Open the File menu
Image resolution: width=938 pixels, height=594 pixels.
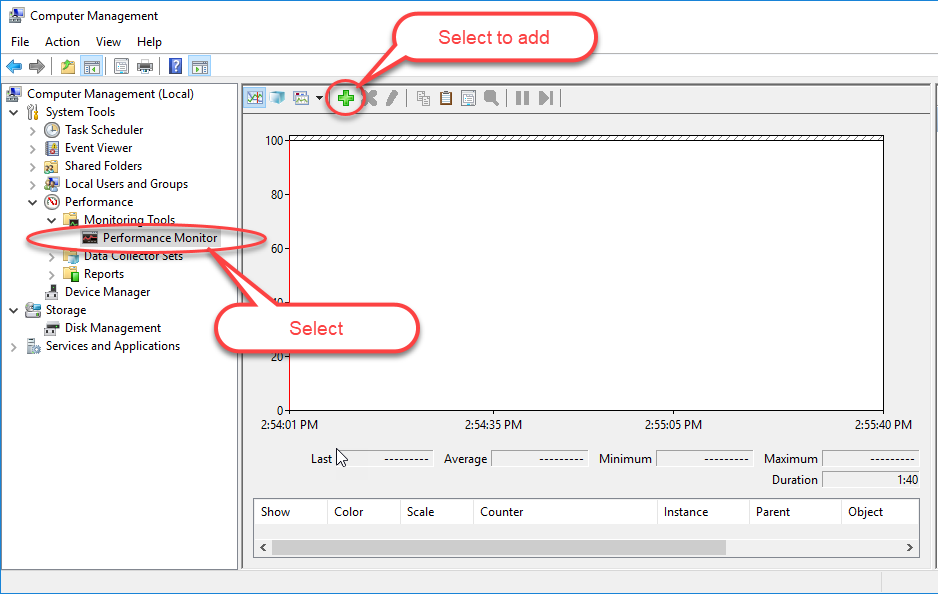tap(20, 42)
